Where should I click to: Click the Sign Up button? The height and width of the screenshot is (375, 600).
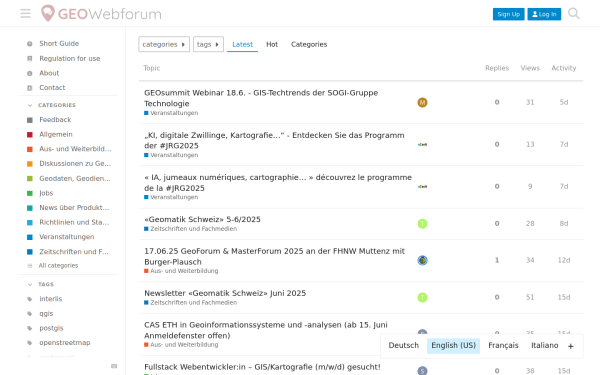[x=508, y=14]
